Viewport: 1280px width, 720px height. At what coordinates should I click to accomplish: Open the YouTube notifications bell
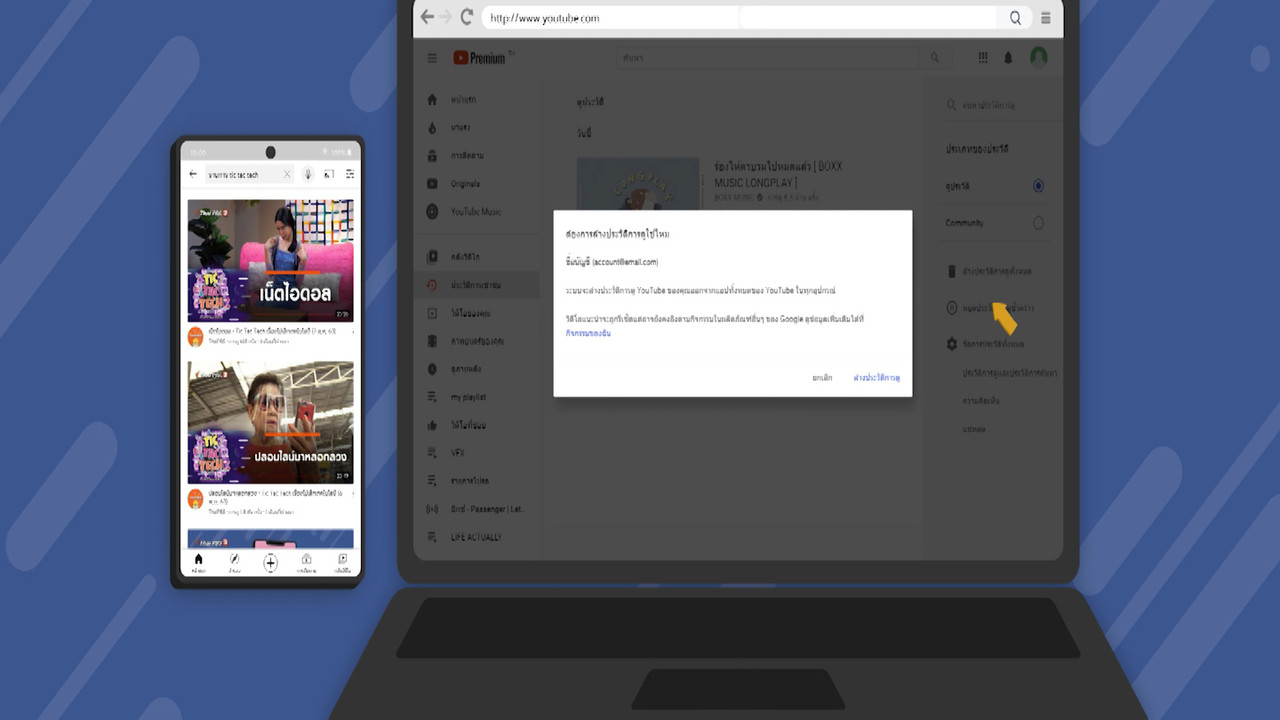(x=1008, y=58)
